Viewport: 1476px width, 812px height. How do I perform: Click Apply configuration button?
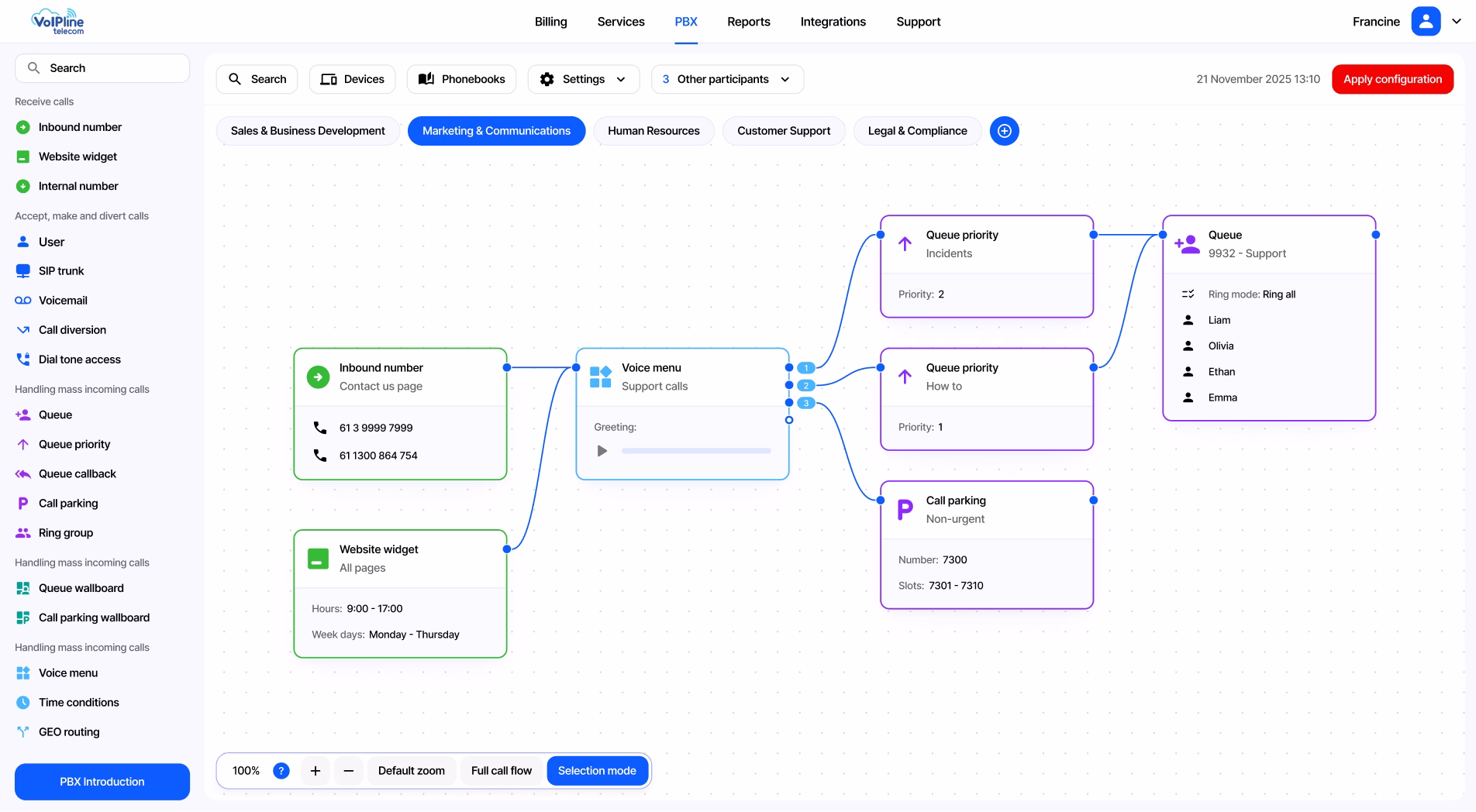1392,79
